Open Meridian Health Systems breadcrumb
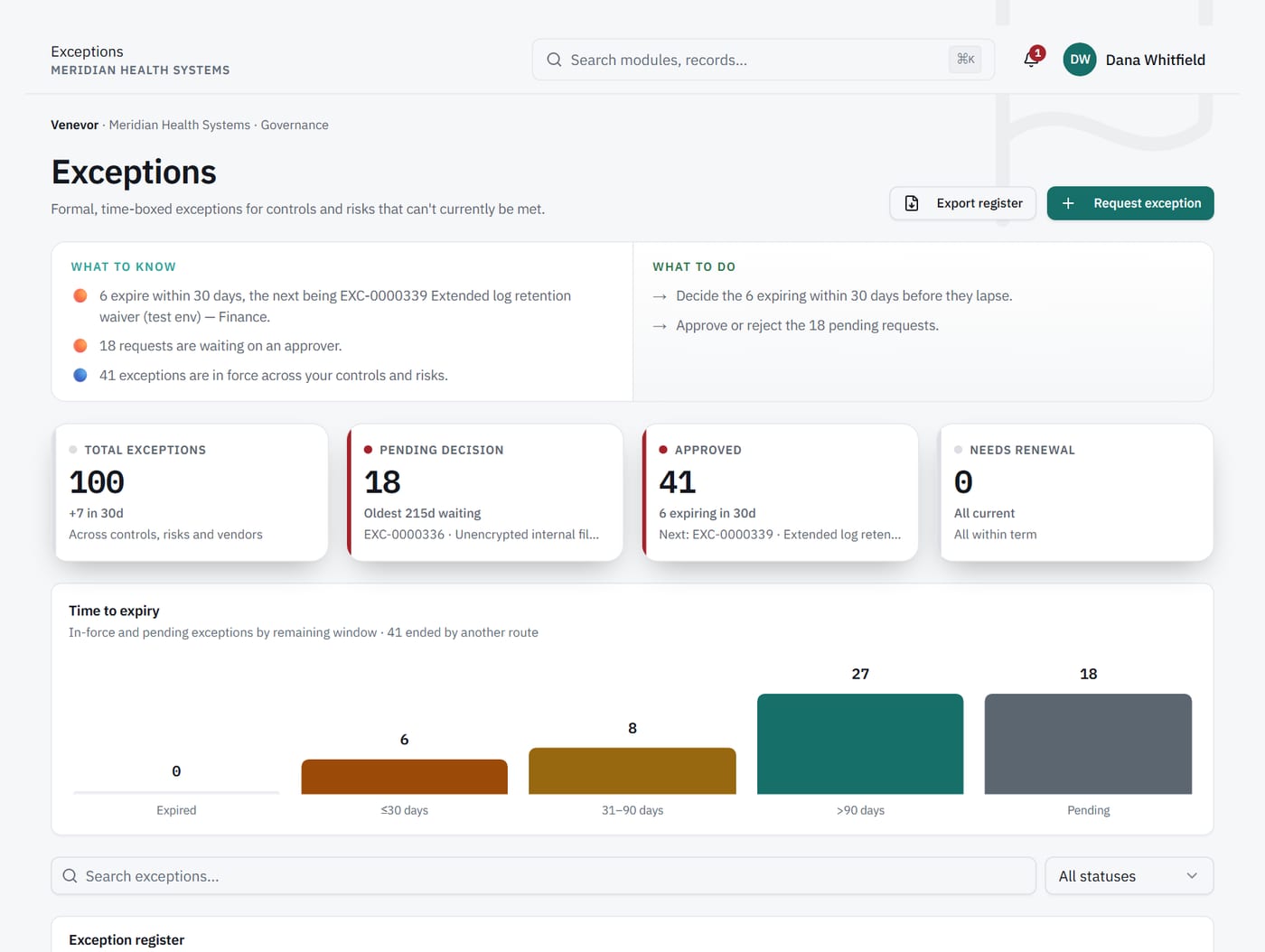The height and width of the screenshot is (952, 1265). (x=180, y=125)
